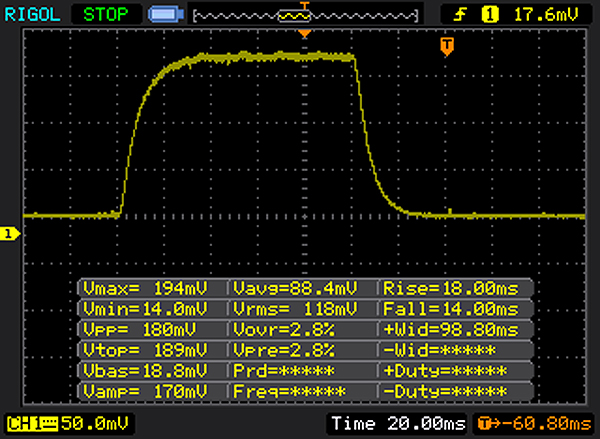Image resolution: width=600 pixels, height=439 pixels.
Task: Select the Freq=***** measurement
Action: click(302, 392)
